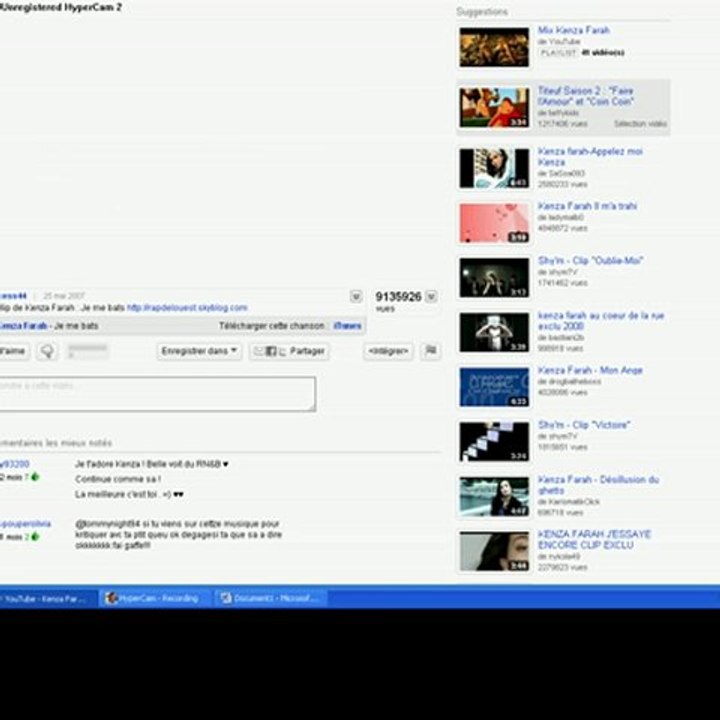Open Mix Kenza Farah playlist thumbnail
This screenshot has width=720, height=720.
point(494,47)
